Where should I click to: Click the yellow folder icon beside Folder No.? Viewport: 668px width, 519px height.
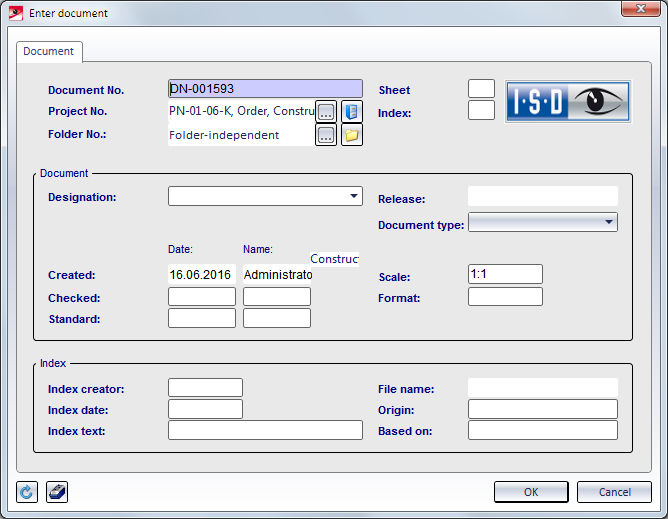pyautogui.click(x=351, y=135)
